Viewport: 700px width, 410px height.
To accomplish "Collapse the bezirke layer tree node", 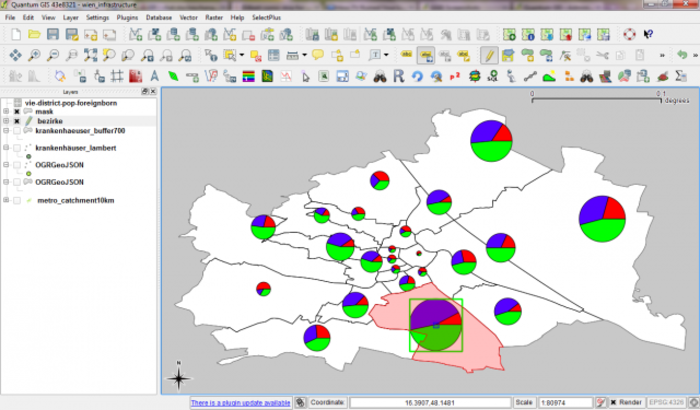I will click(6, 121).
